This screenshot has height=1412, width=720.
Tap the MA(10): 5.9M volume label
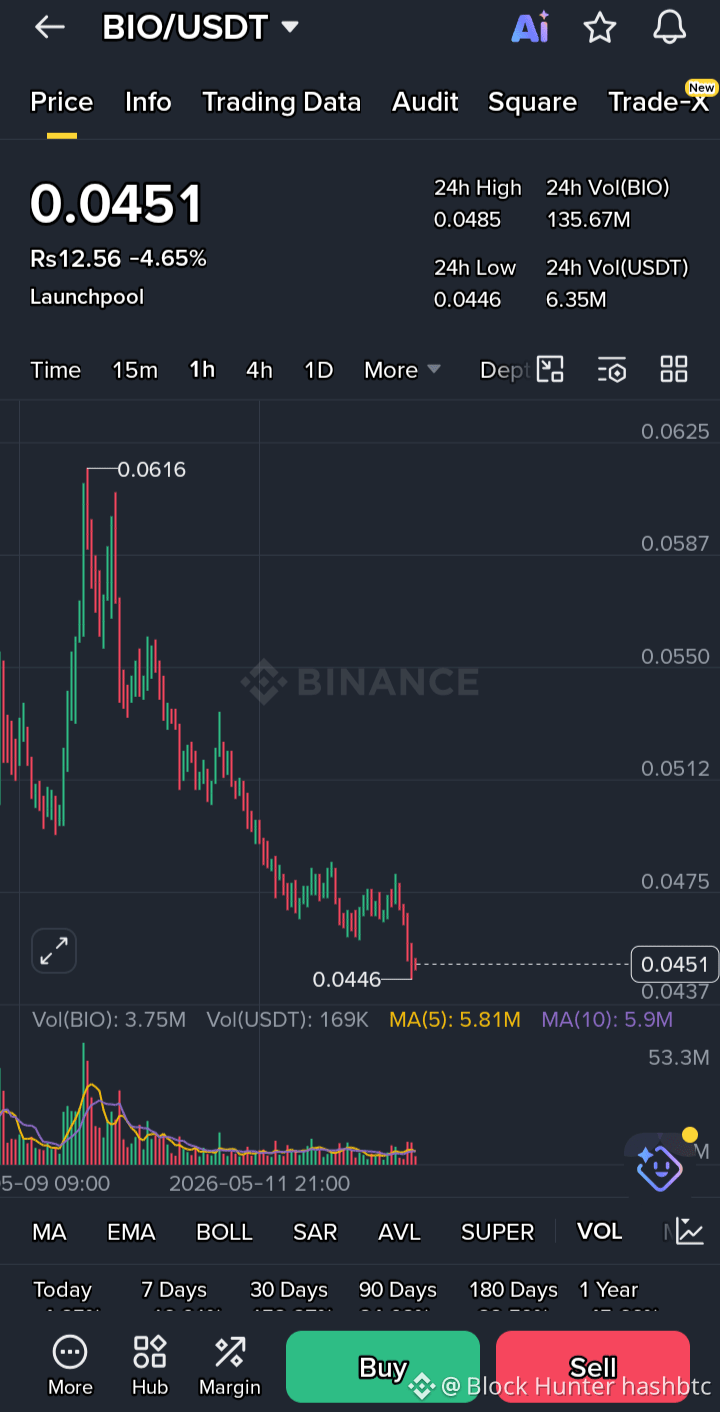tap(607, 1020)
